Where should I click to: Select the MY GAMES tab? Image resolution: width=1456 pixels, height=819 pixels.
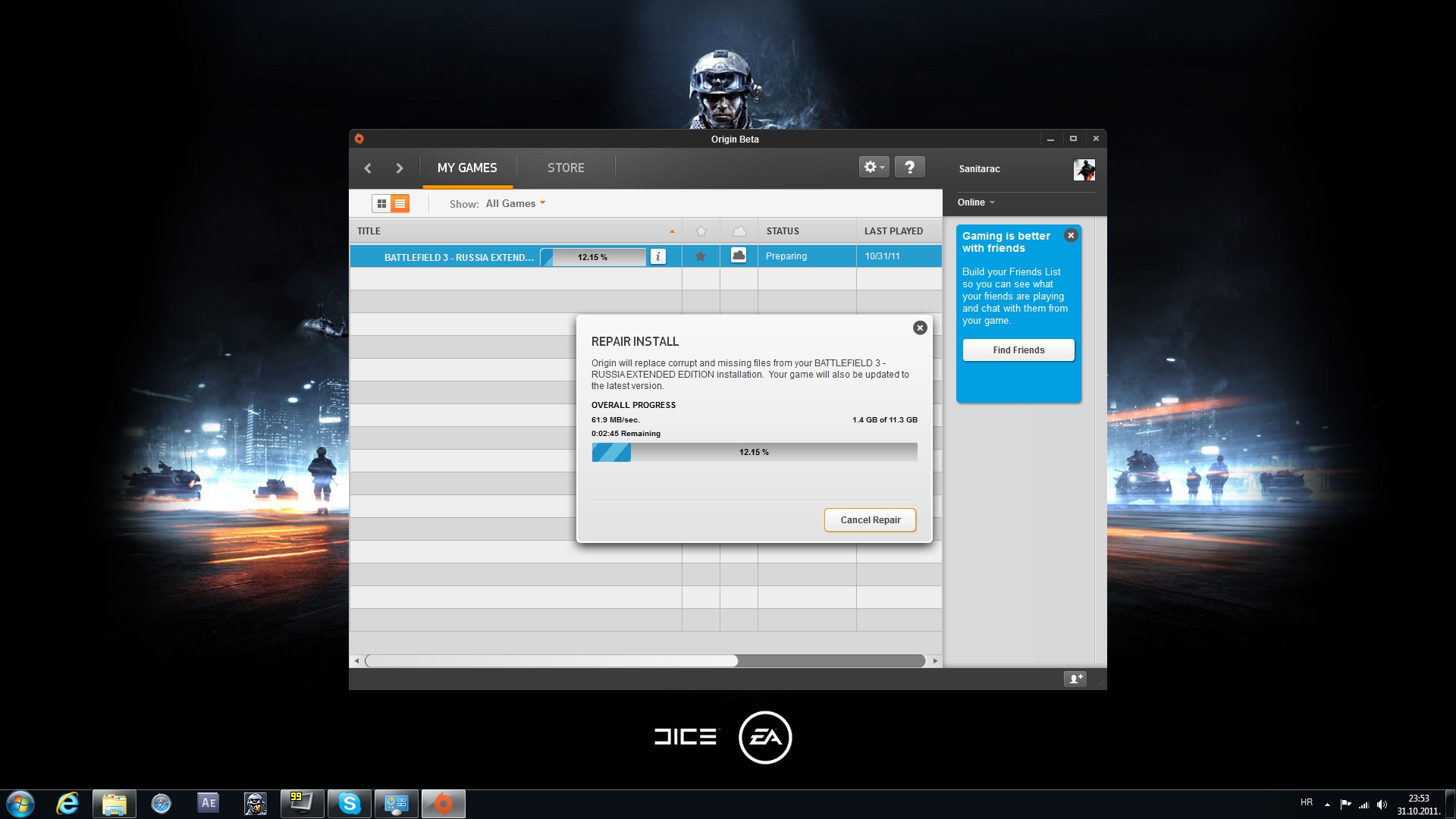click(x=467, y=168)
